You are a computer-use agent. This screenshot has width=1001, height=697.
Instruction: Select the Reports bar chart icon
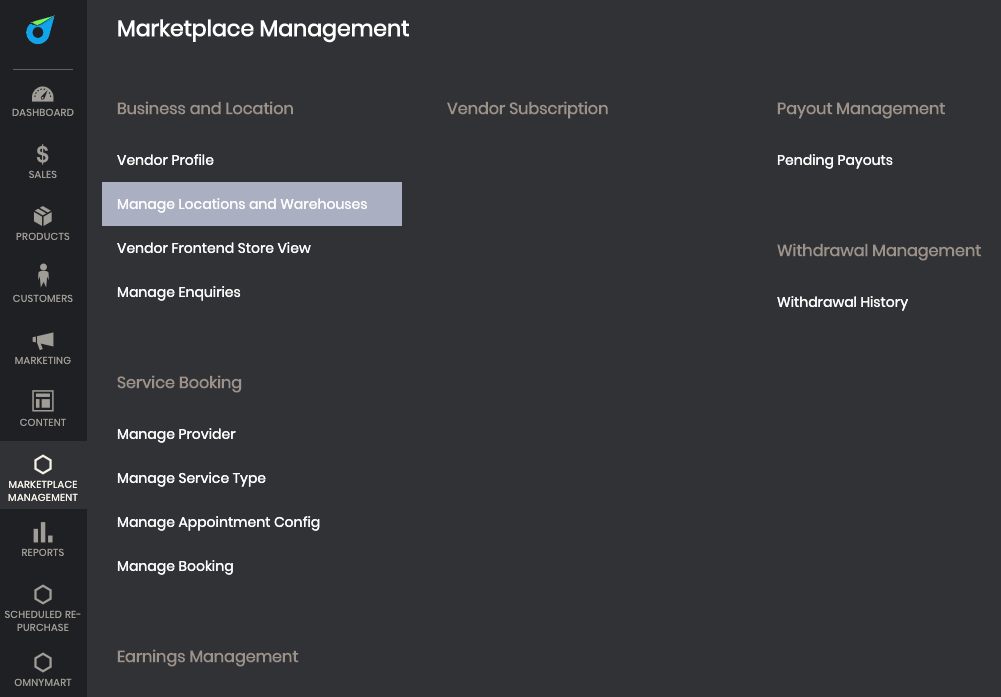[x=43, y=532]
